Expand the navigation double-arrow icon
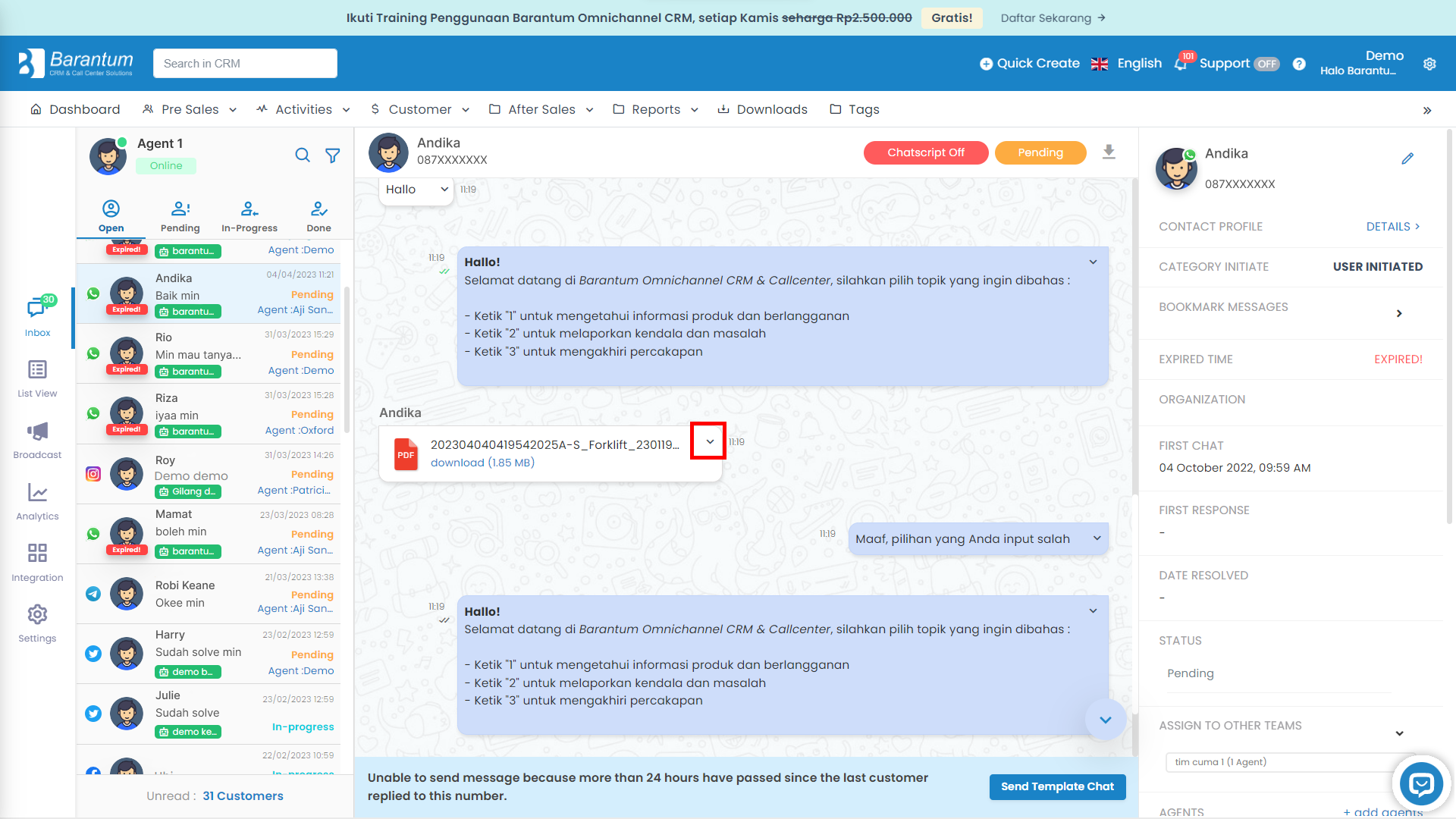 tap(1427, 111)
